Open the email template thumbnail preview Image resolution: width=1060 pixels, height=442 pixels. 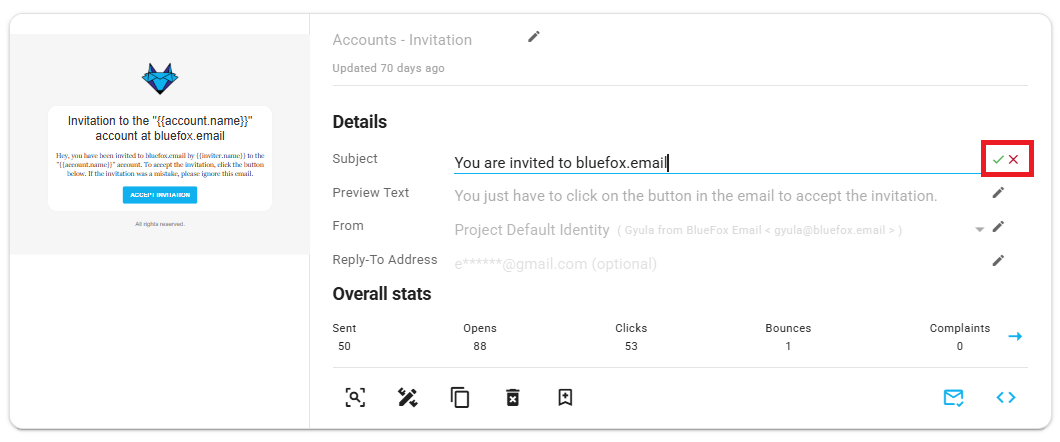160,144
